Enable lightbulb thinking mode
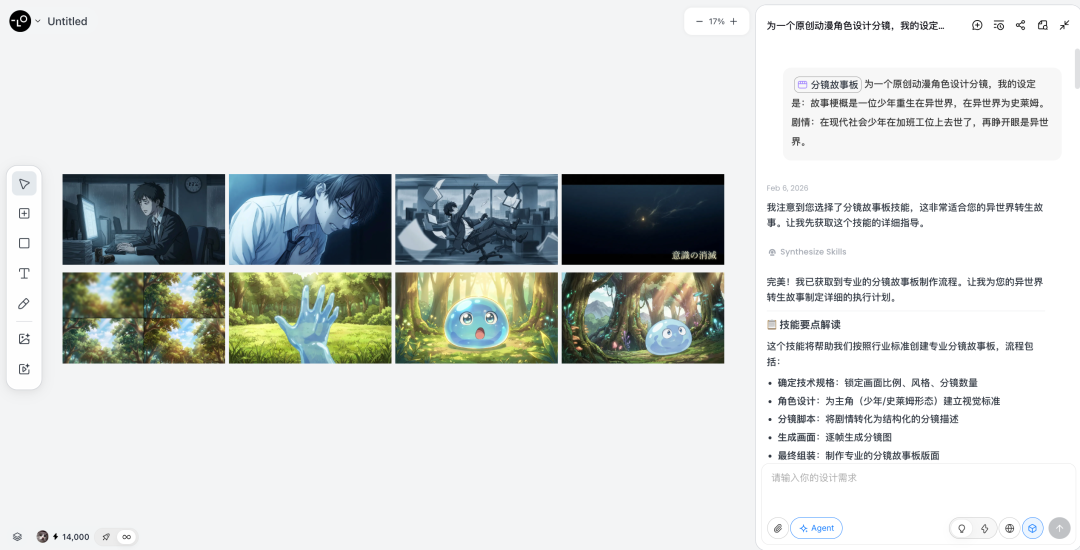Image resolution: width=1080 pixels, height=550 pixels. point(962,528)
